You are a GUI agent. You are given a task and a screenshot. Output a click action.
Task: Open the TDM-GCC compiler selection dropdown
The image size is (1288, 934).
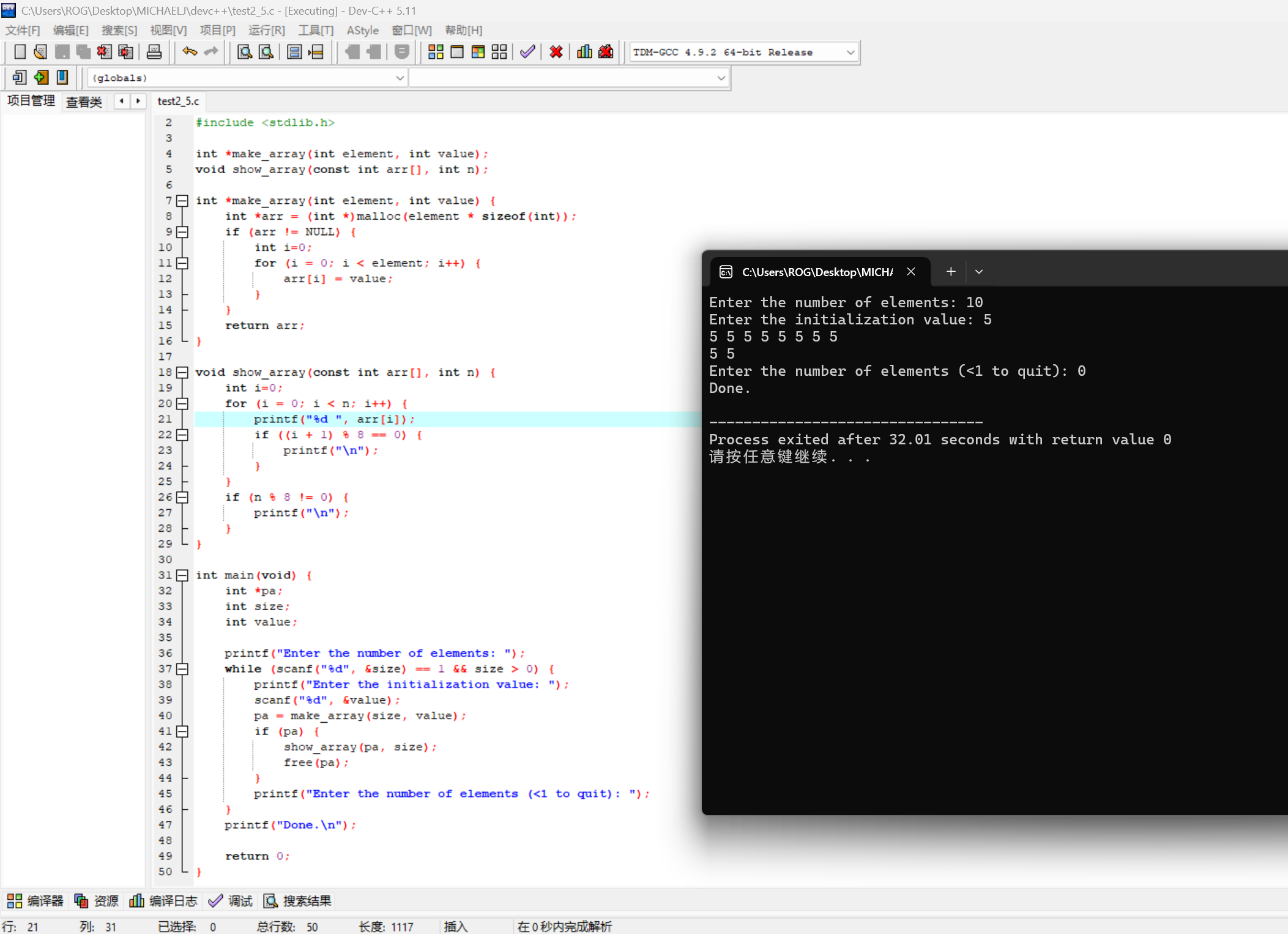click(x=851, y=53)
